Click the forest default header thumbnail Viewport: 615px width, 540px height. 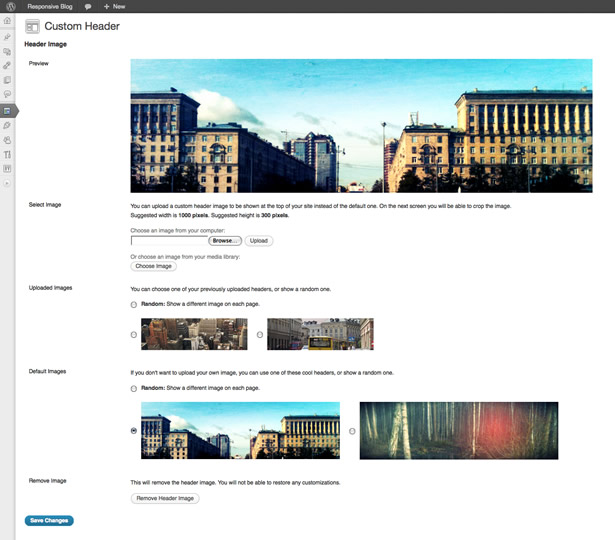[x=459, y=431]
